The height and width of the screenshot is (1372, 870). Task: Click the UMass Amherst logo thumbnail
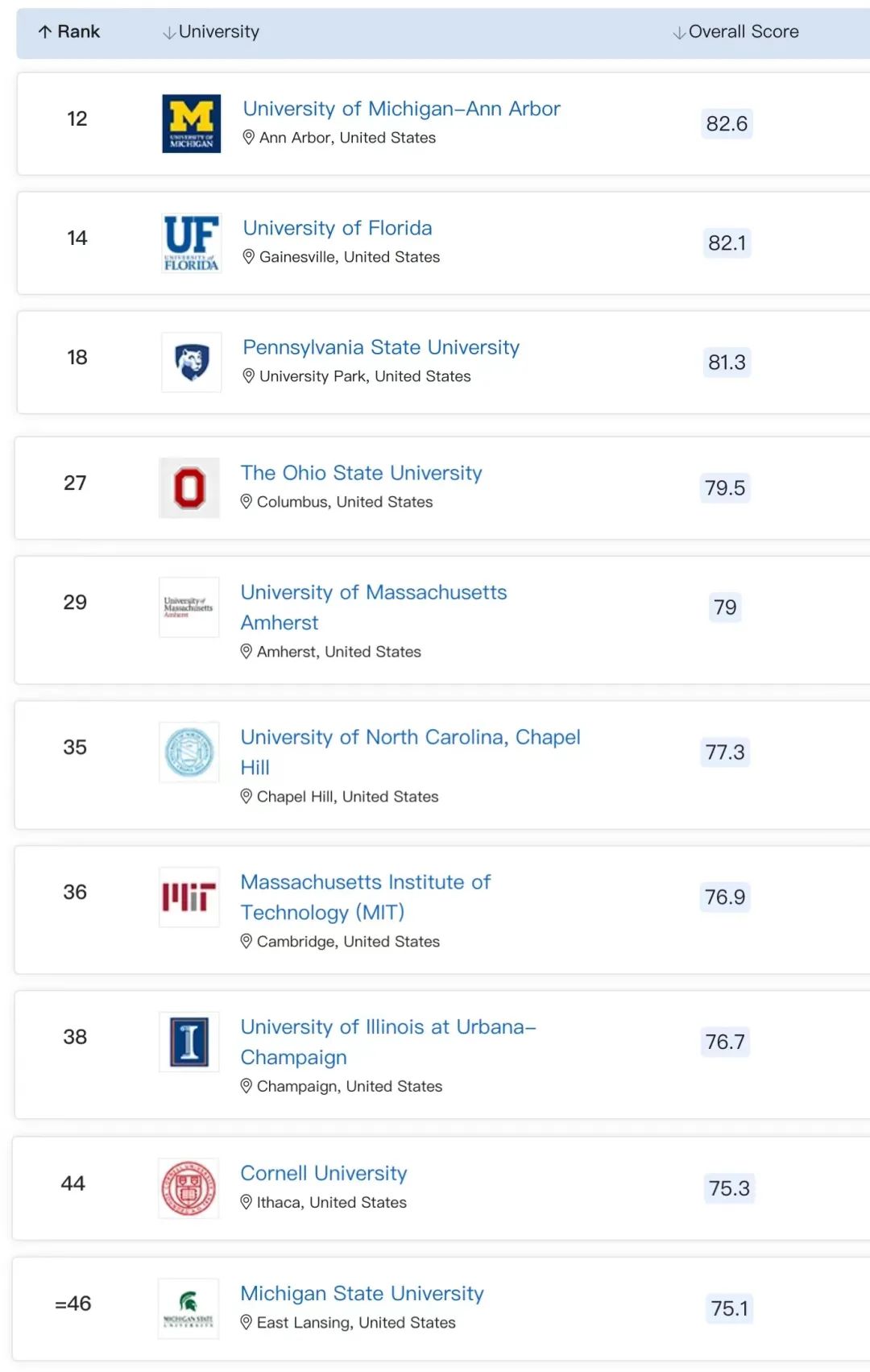tap(189, 607)
